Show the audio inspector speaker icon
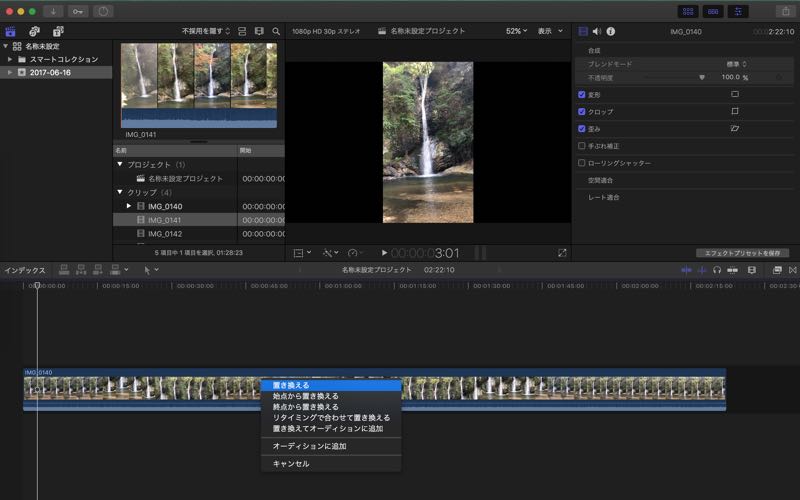This screenshot has width=800, height=500. [597, 31]
